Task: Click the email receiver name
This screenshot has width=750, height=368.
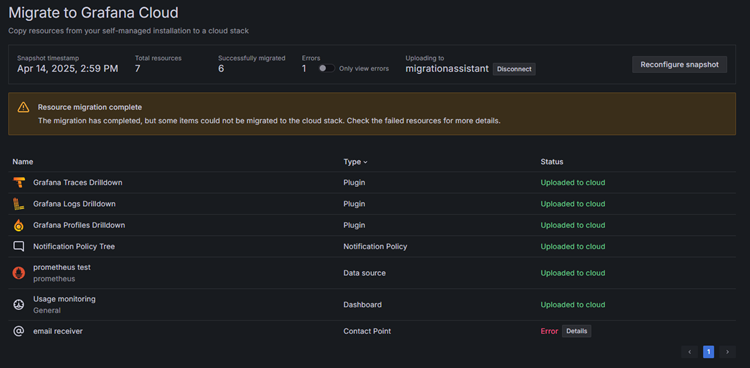Action: pyautogui.click(x=58, y=331)
